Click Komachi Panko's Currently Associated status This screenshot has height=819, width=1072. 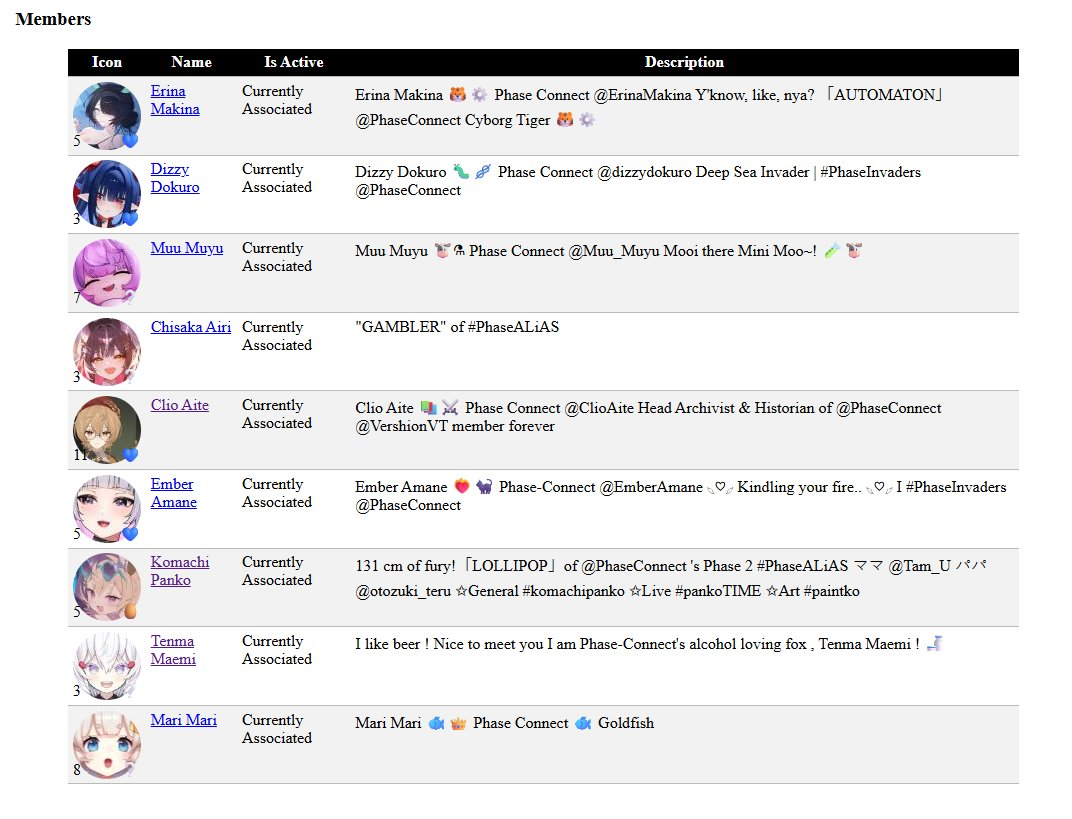[x=277, y=571]
